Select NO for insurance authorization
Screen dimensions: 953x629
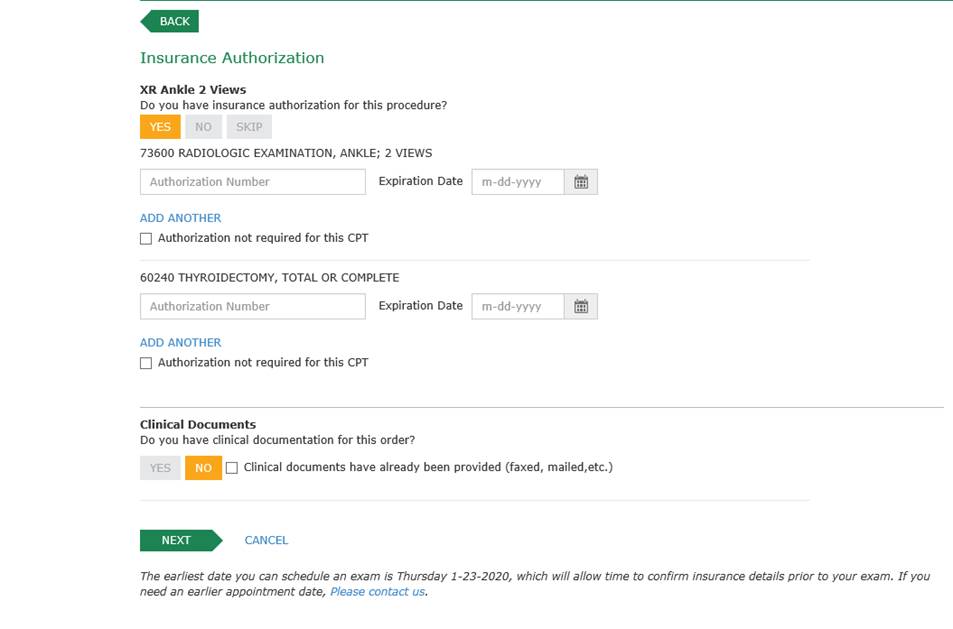203,127
